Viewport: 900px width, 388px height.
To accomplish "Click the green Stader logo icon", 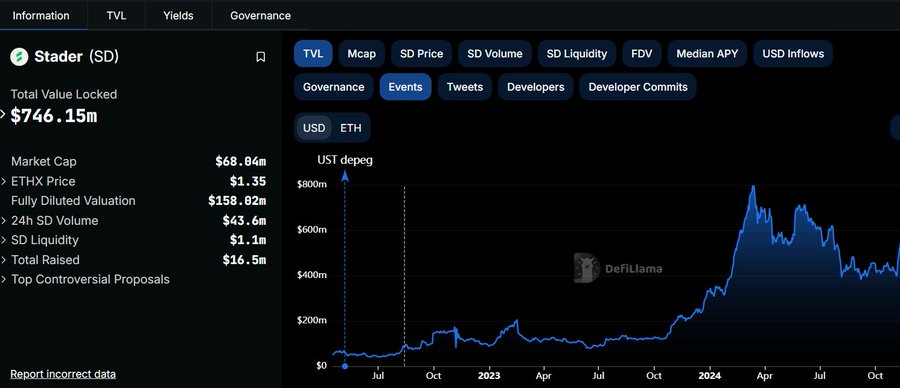I will coord(20,57).
